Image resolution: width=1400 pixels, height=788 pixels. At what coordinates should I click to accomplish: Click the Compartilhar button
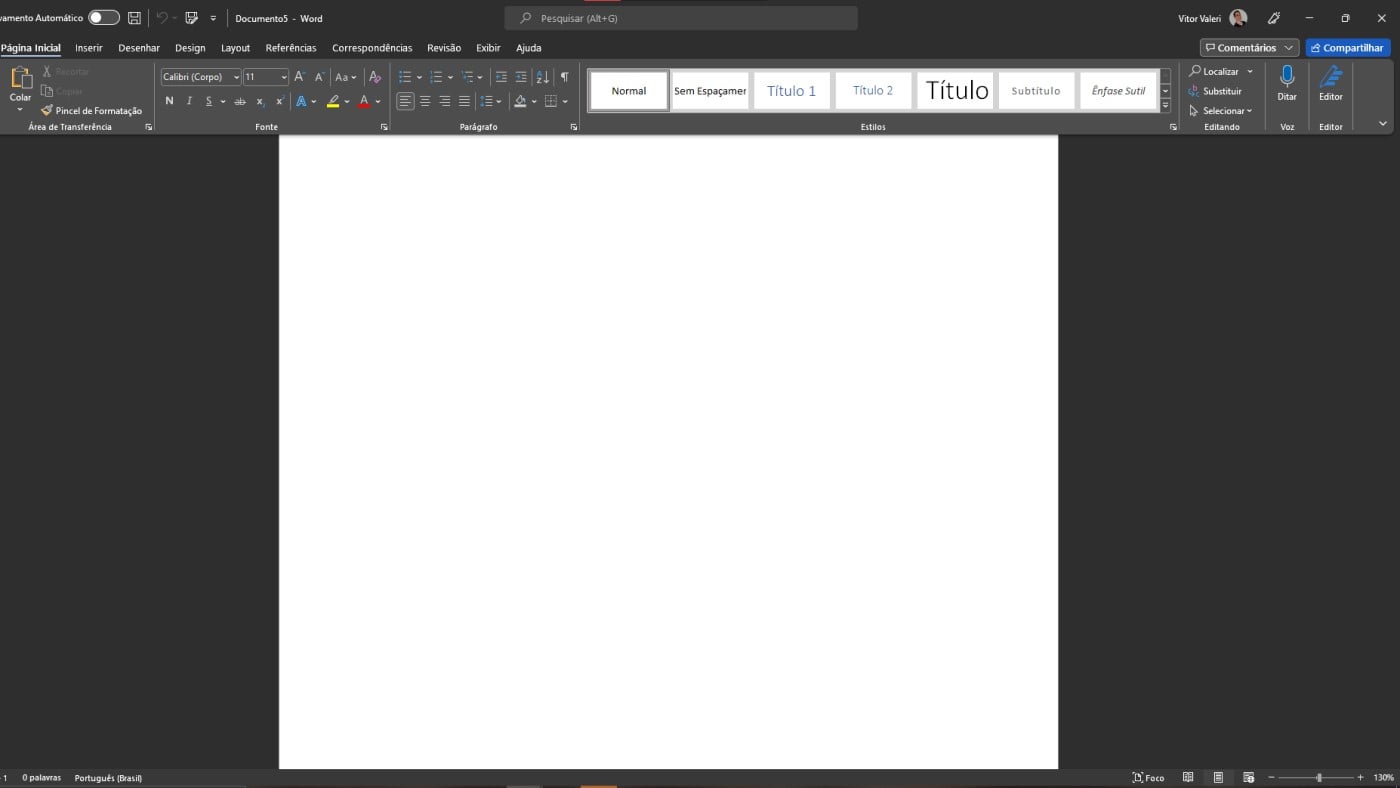click(x=1347, y=47)
